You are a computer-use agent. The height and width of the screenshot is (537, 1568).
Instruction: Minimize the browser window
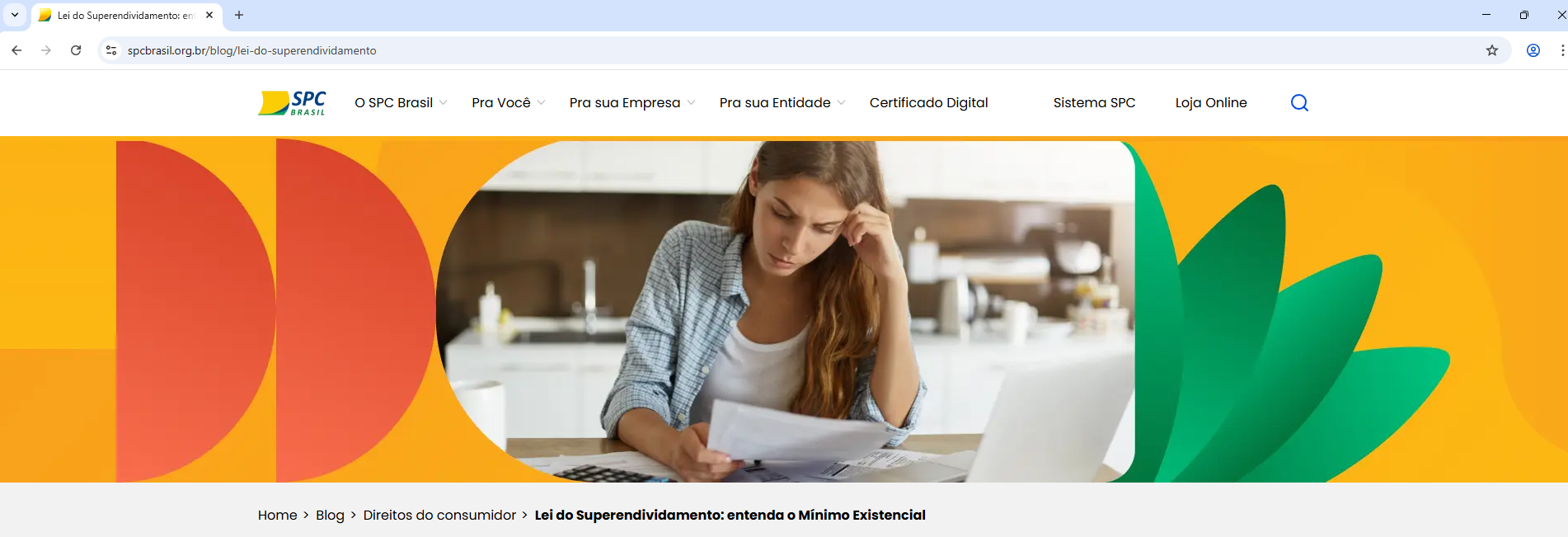click(x=1486, y=15)
